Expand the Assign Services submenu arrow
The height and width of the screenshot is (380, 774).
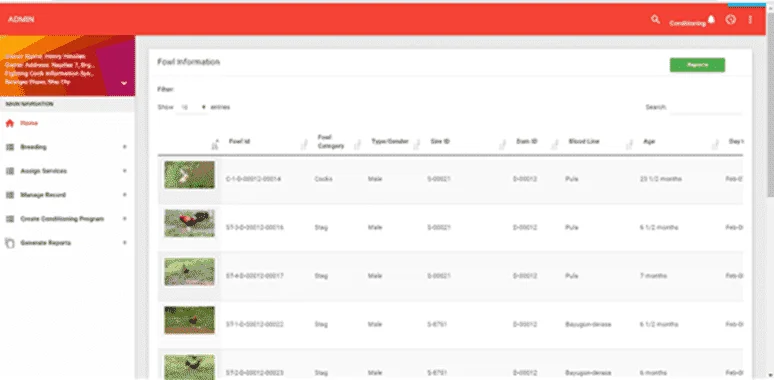(x=124, y=171)
